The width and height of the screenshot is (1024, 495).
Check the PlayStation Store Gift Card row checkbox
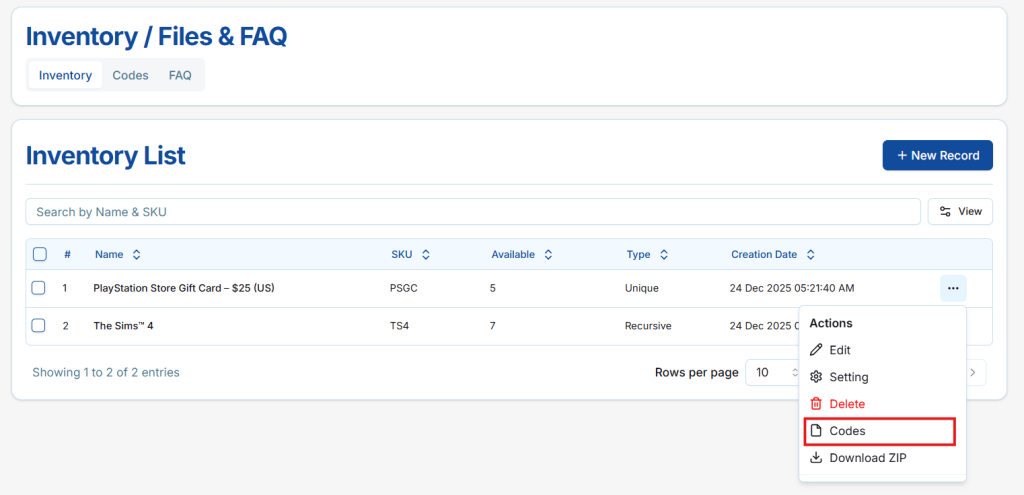(39, 288)
